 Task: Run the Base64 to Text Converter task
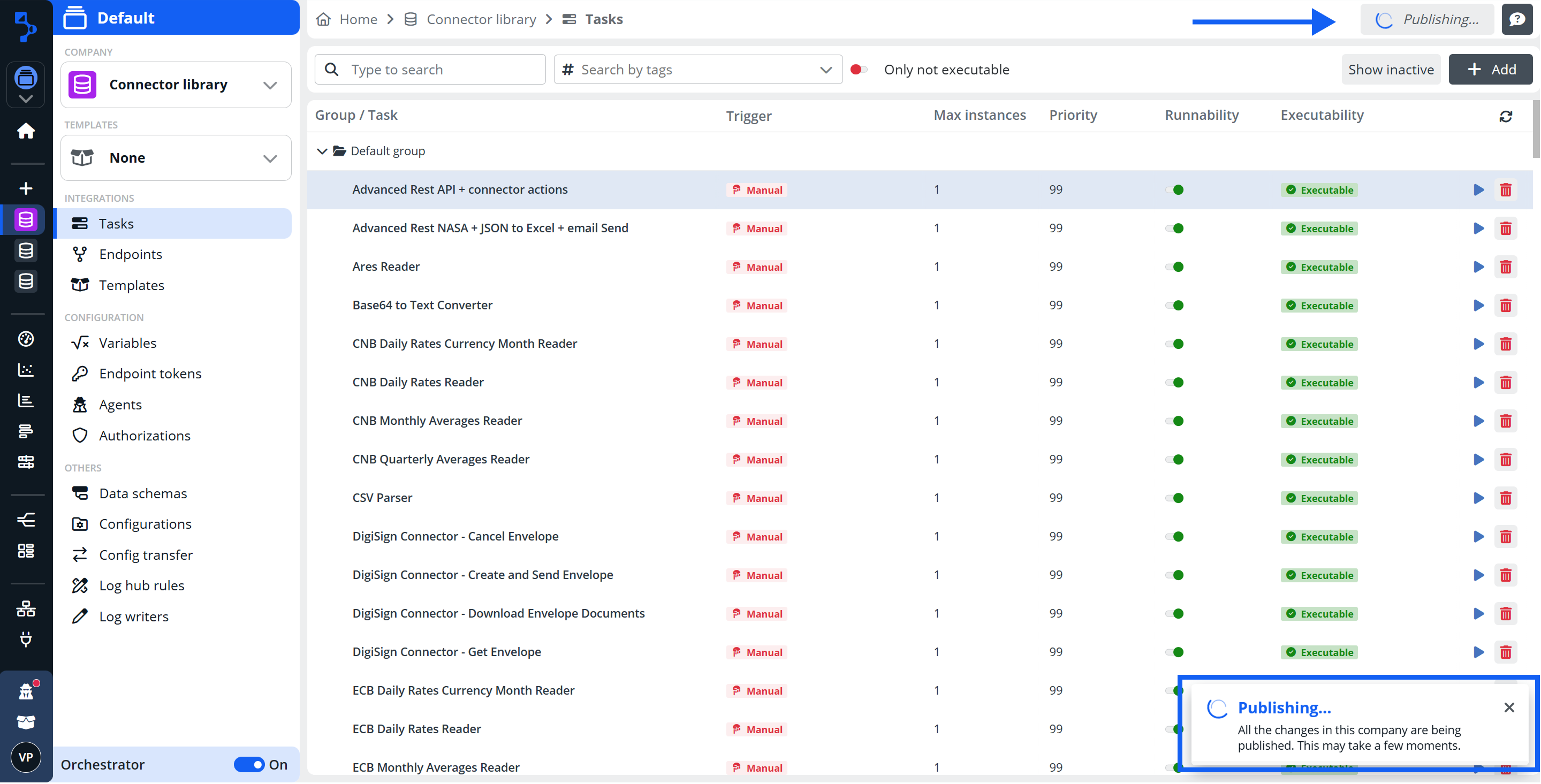tap(1478, 306)
